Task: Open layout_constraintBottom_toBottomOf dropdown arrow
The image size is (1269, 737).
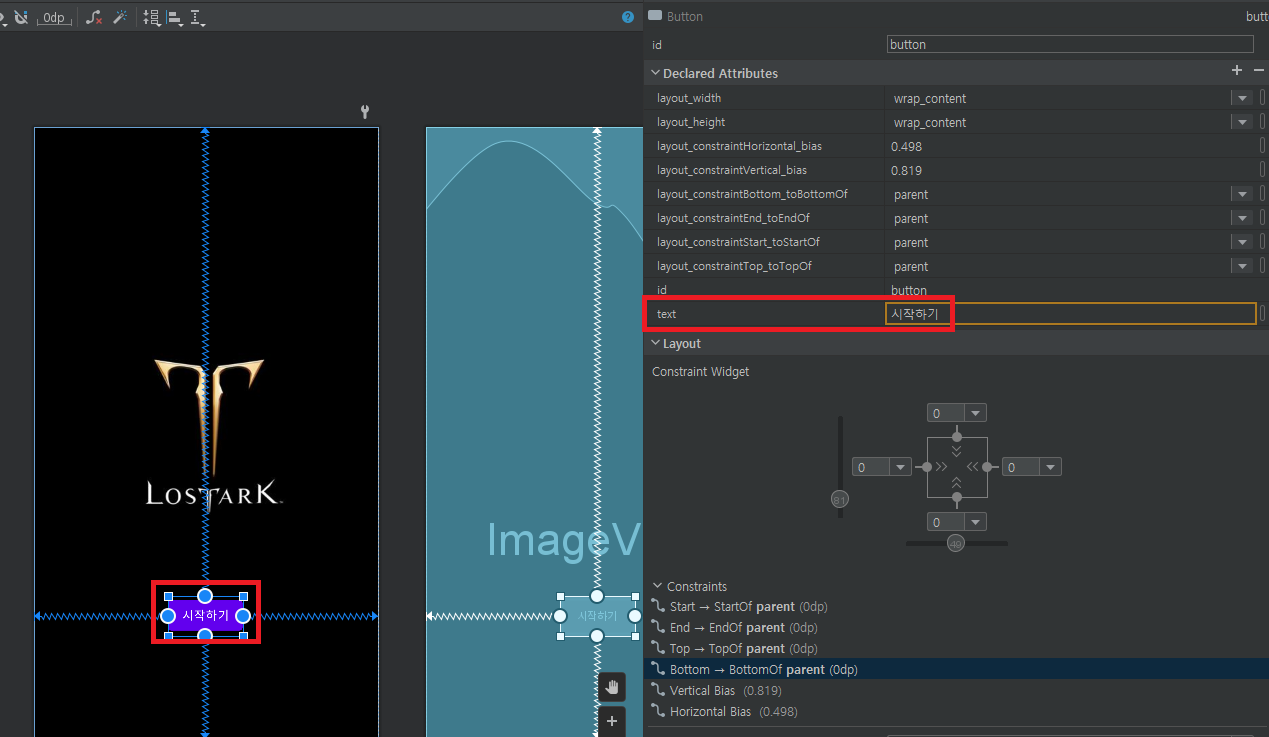Action: [1242, 194]
